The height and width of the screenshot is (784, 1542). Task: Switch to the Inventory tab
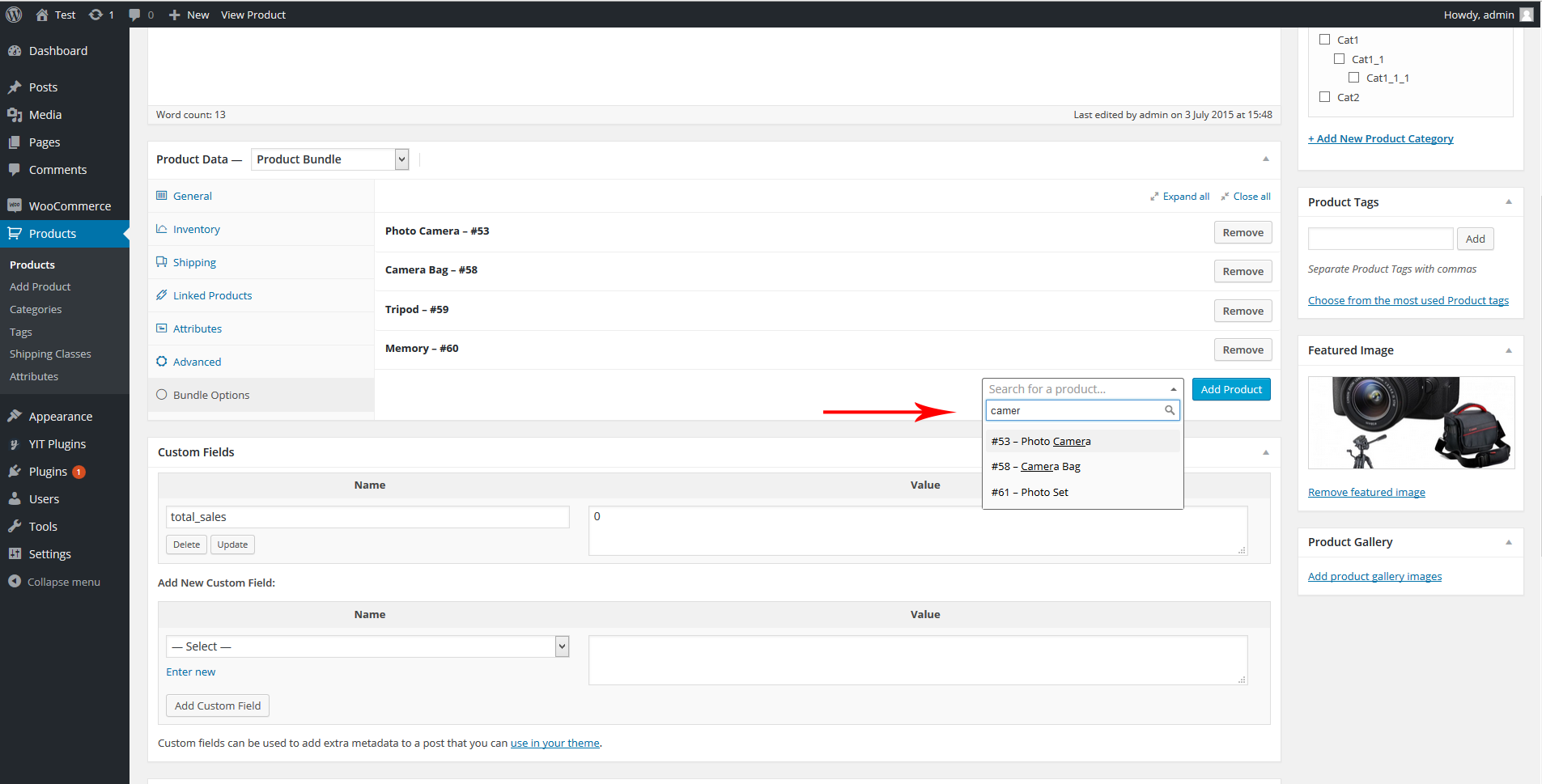[x=196, y=230]
